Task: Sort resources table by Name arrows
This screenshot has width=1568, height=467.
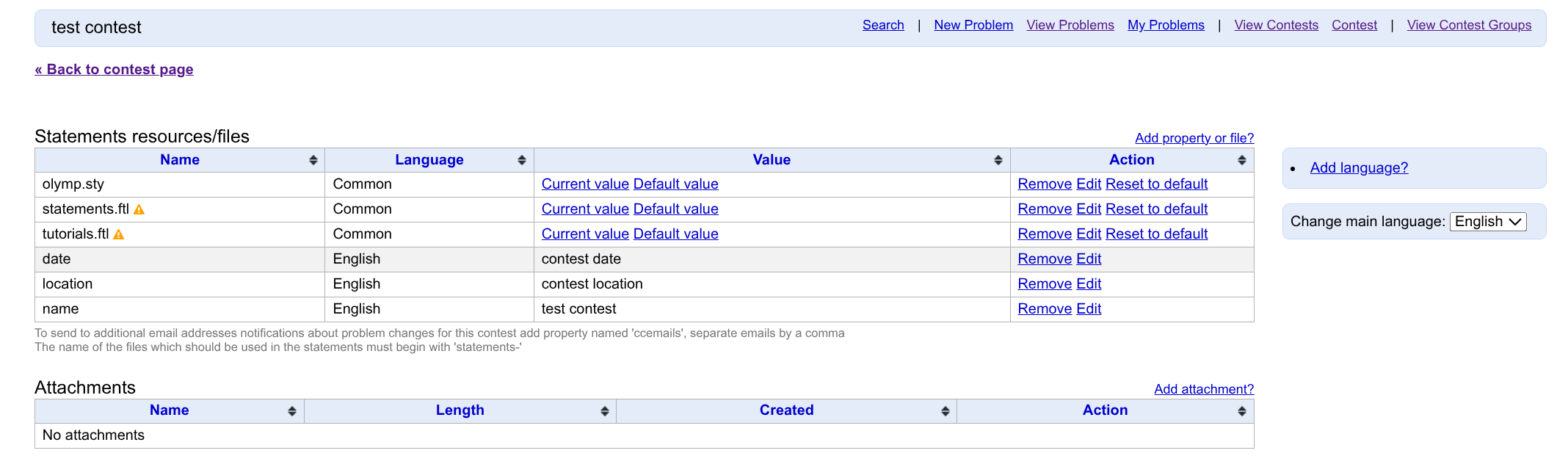Action: (313, 160)
